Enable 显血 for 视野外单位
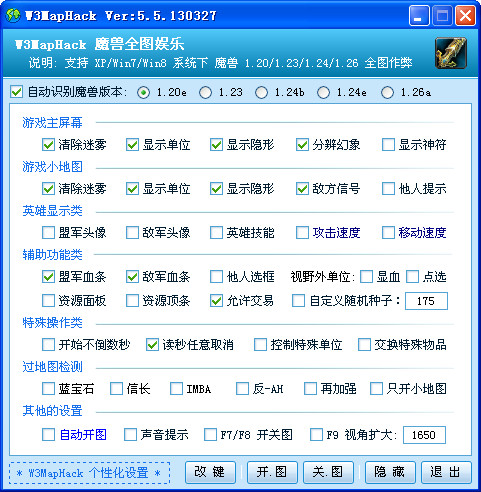Viewport: 481px width, 492px height. pos(366,277)
